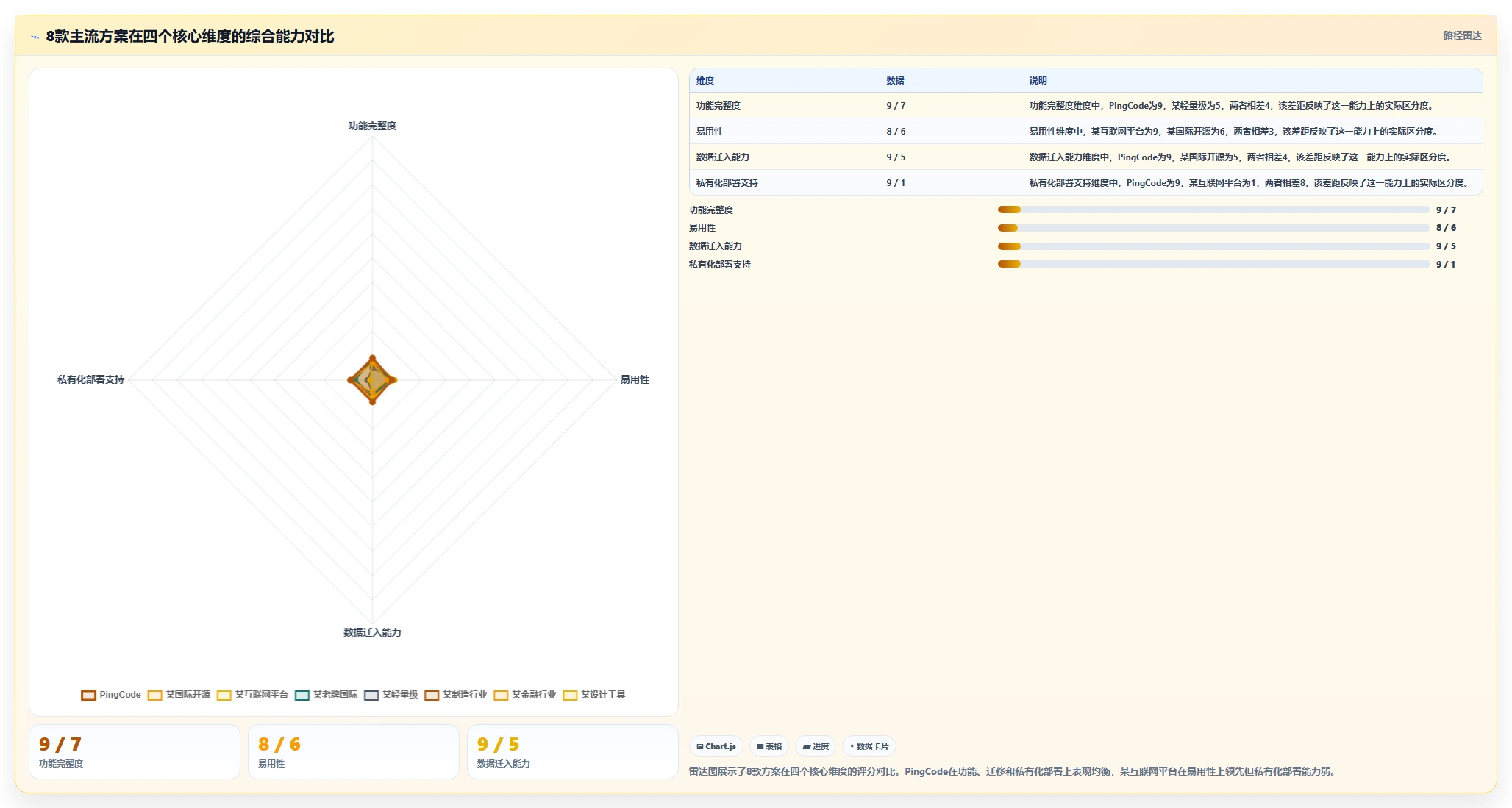The image size is (1512, 808).
Task: Toggle 某老牌国际 legend item
Action: click(x=326, y=695)
